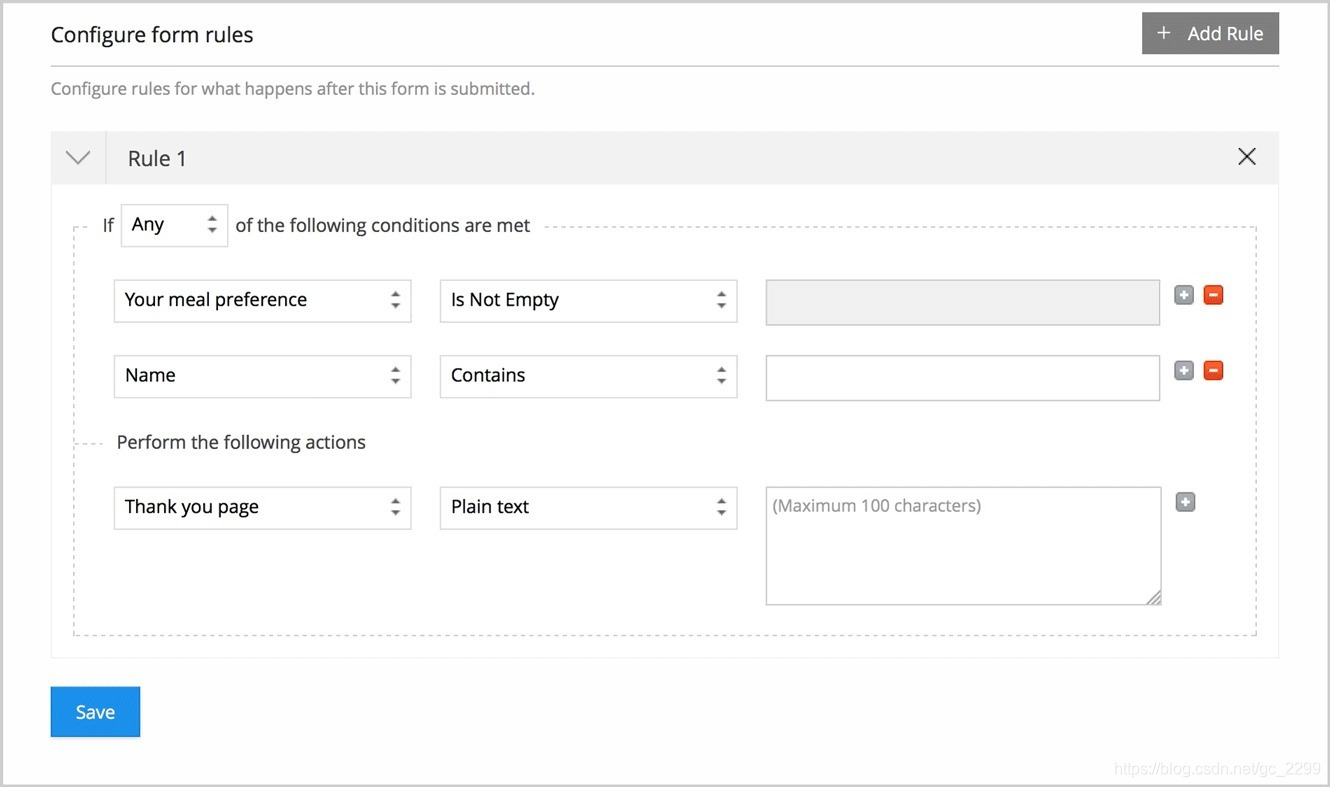Screen dimensions: 1330x787
Task: Change the Contains operator dropdown
Action: pyautogui.click(x=588, y=376)
